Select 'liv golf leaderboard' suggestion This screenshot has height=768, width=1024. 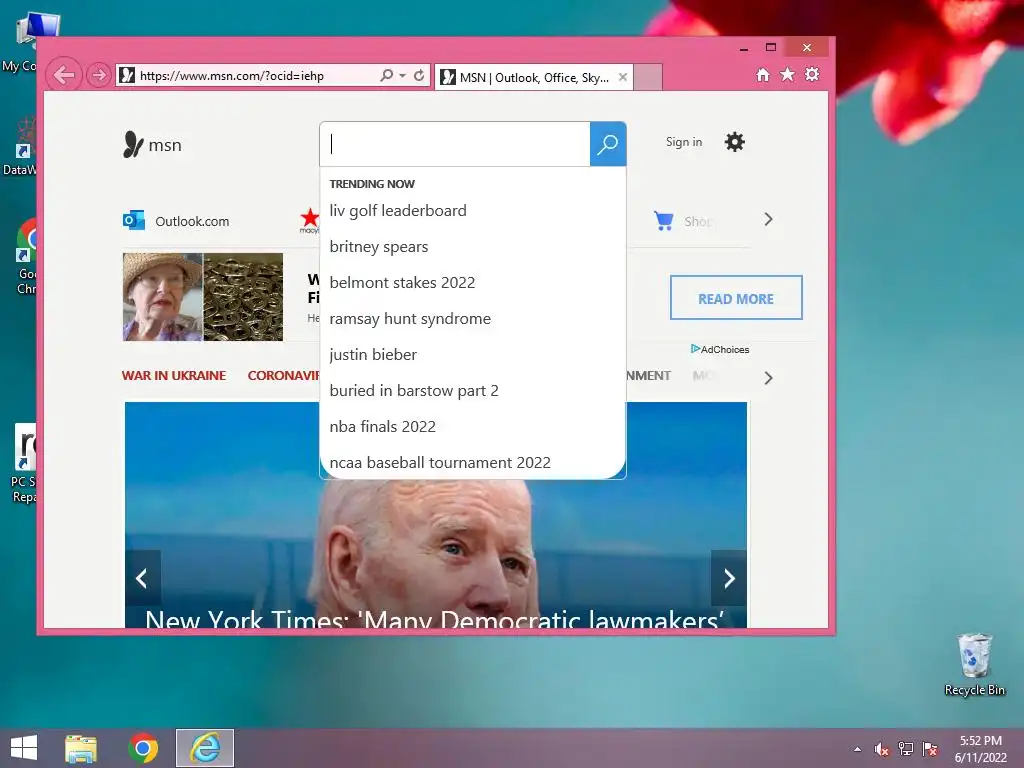[398, 210]
